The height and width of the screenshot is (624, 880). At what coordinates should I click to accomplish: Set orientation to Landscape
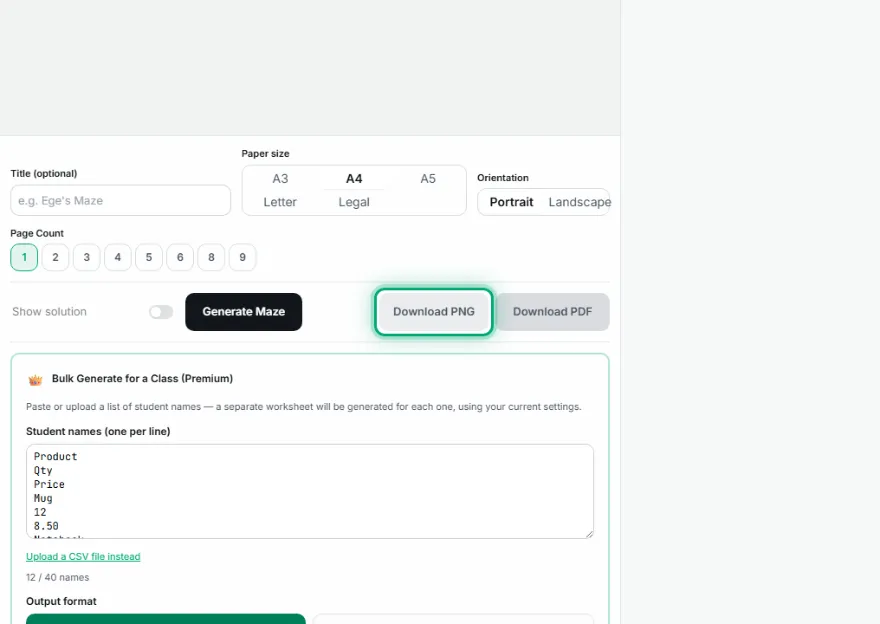pos(579,202)
